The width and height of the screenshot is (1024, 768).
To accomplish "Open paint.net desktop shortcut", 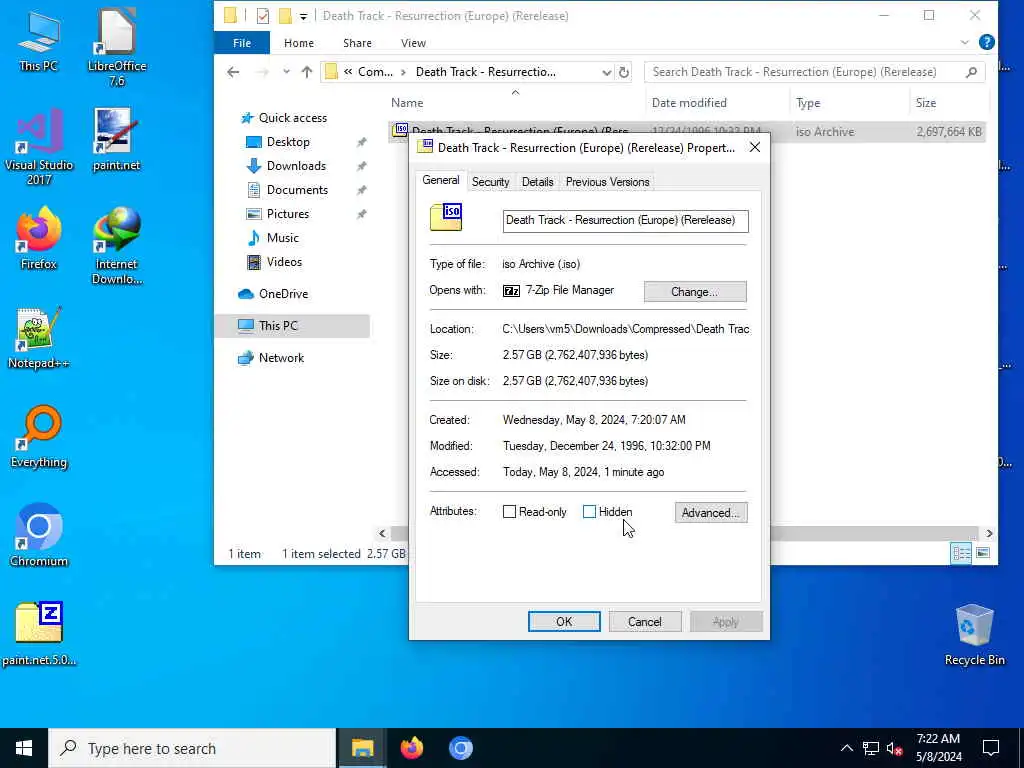I will (116, 140).
